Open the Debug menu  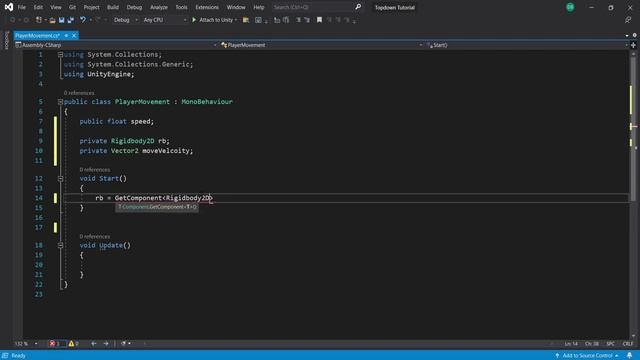tap(134, 7)
